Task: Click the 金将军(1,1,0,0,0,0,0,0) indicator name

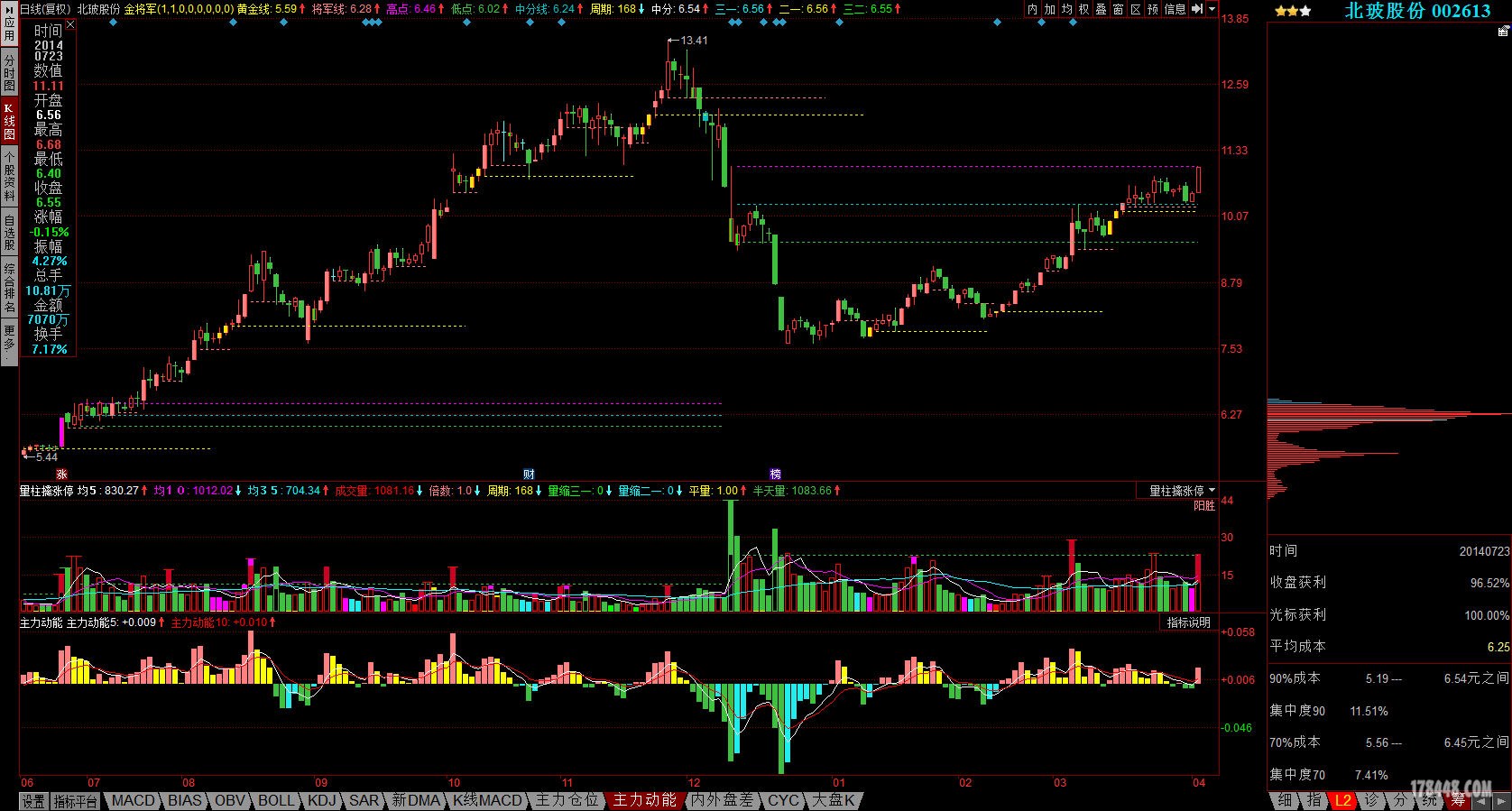Action: [x=179, y=9]
